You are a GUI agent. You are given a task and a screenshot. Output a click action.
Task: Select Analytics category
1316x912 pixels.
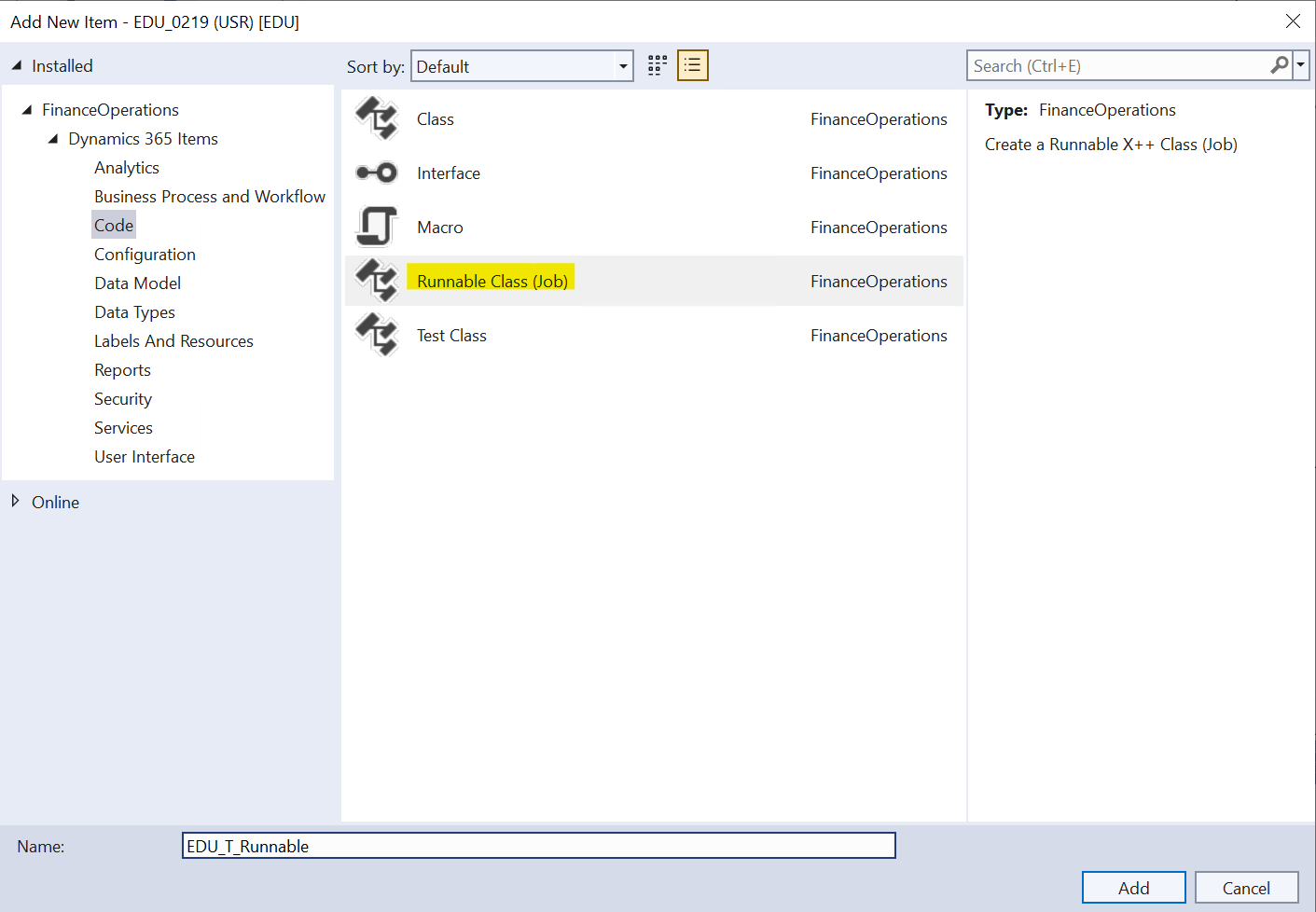coord(127,168)
